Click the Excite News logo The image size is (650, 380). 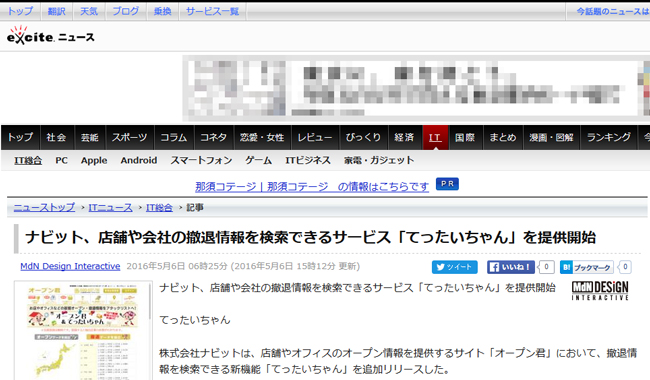tap(51, 36)
